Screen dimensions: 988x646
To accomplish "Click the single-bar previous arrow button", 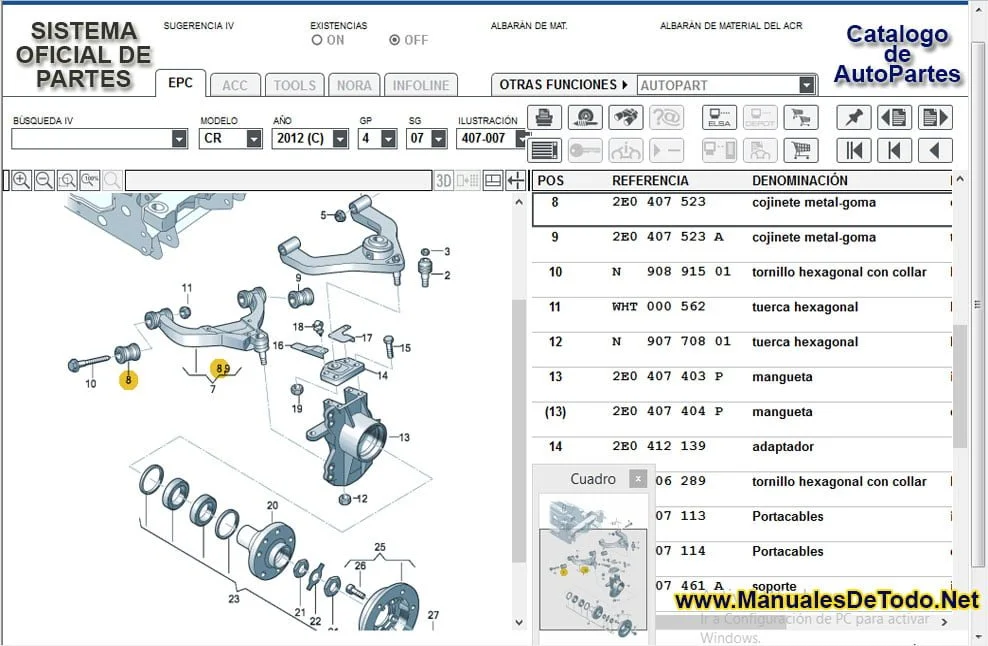I will (894, 151).
